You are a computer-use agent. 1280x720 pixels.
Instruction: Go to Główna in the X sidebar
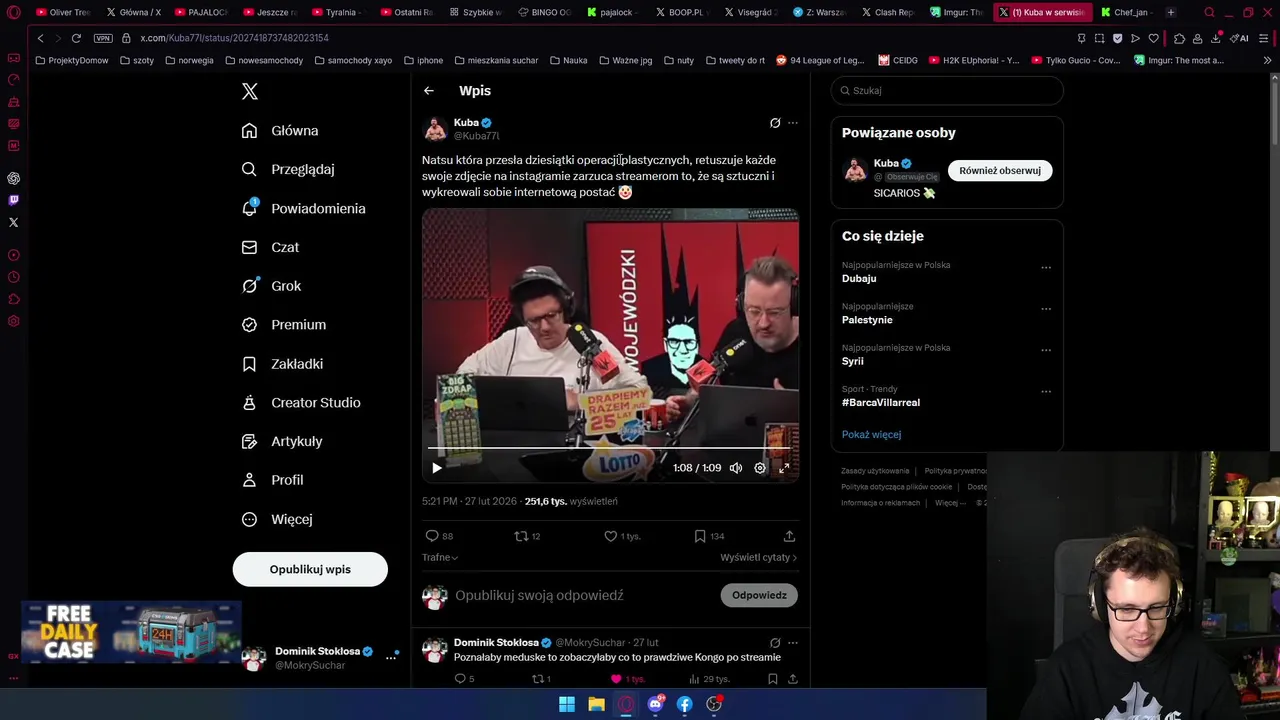click(x=280, y=131)
